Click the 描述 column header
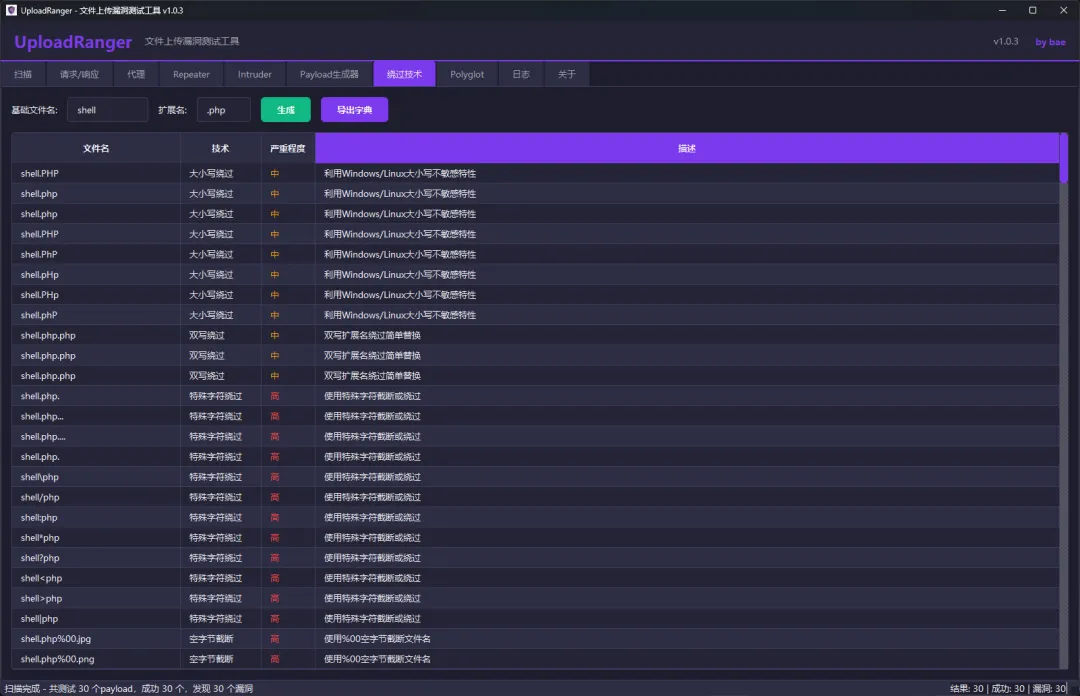This screenshot has height=696, width=1080. coord(687,148)
